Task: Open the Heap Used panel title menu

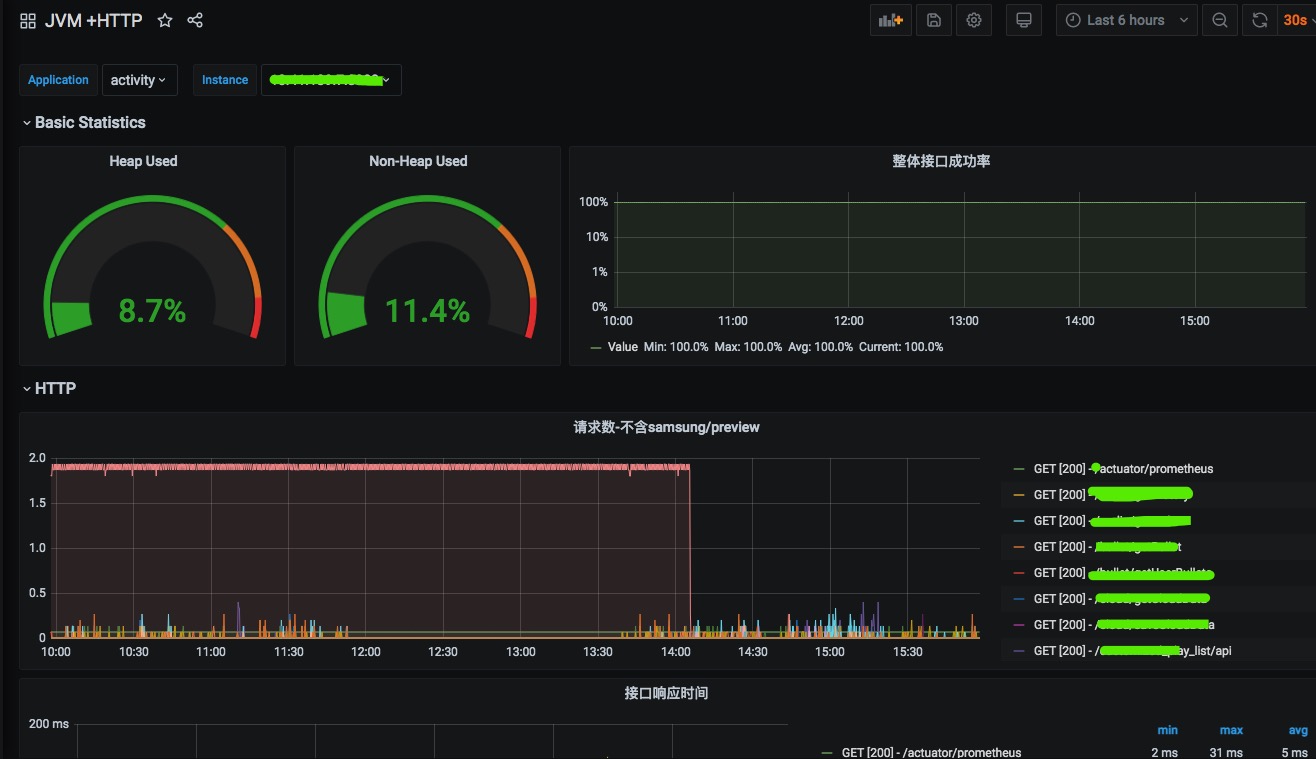Action: pyautogui.click(x=143, y=161)
